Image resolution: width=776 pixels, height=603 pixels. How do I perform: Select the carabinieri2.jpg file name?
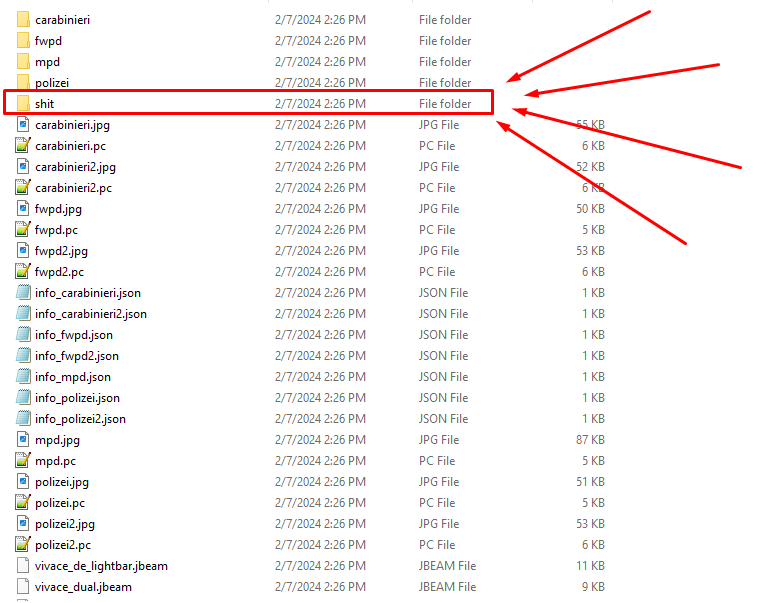click(x=76, y=167)
